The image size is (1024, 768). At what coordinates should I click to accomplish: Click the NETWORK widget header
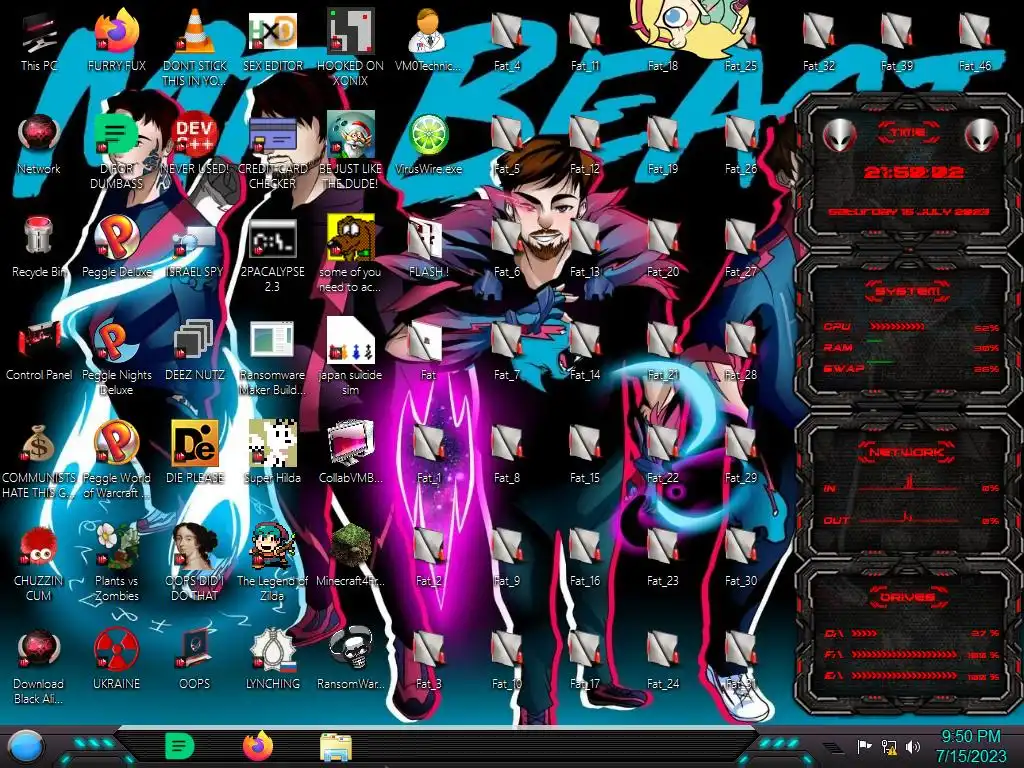(x=908, y=451)
